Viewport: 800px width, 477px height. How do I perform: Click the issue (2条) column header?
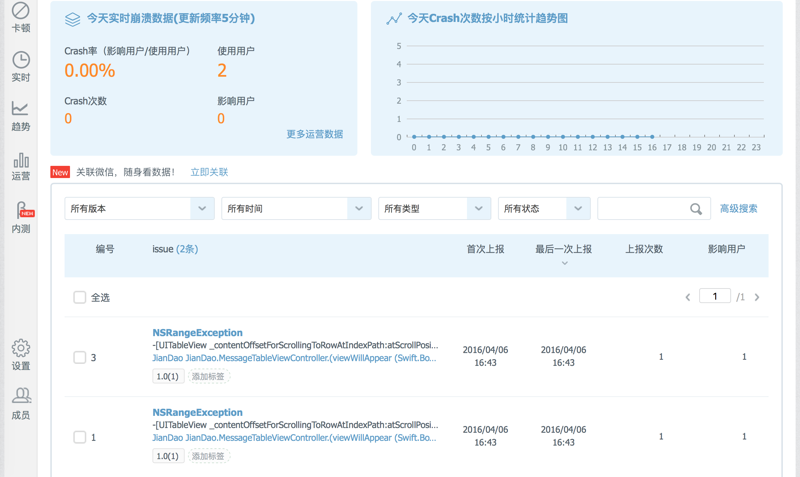(175, 249)
